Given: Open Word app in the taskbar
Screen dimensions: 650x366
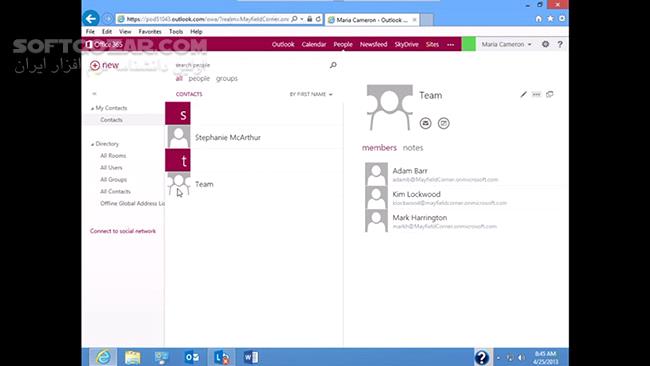Looking at the screenshot, I should [x=251, y=357].
